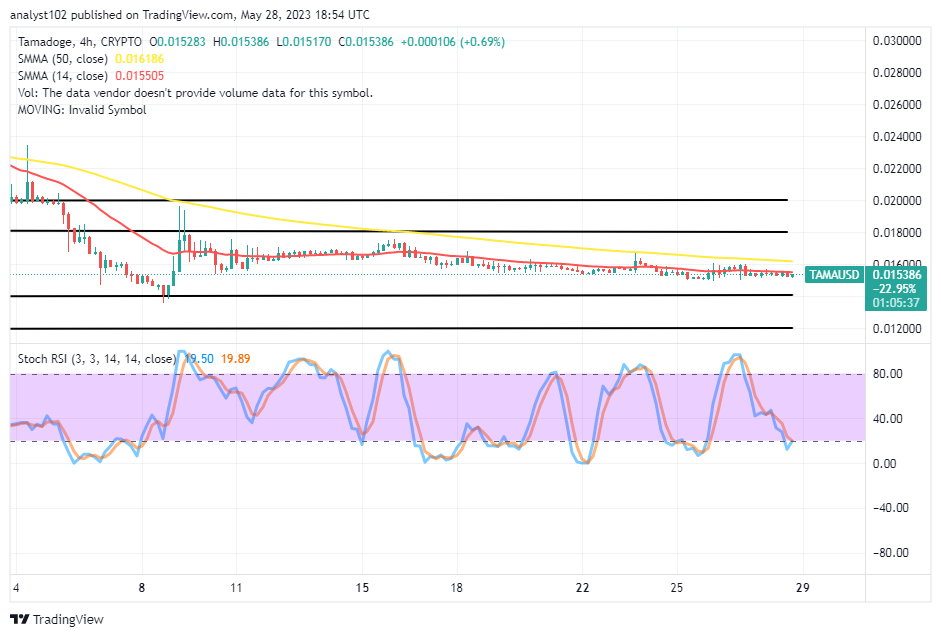Click the analyst102 published header text
This screenshot has width=941, height=637.
190,15
